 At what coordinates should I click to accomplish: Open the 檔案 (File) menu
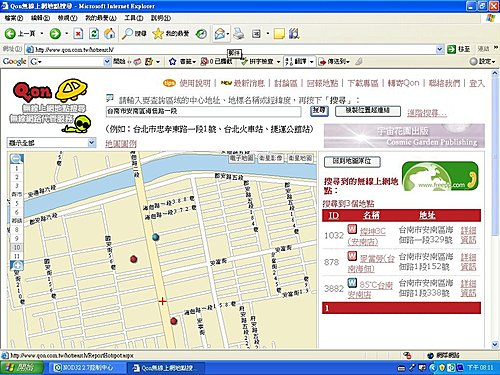[x=14, y=18]
